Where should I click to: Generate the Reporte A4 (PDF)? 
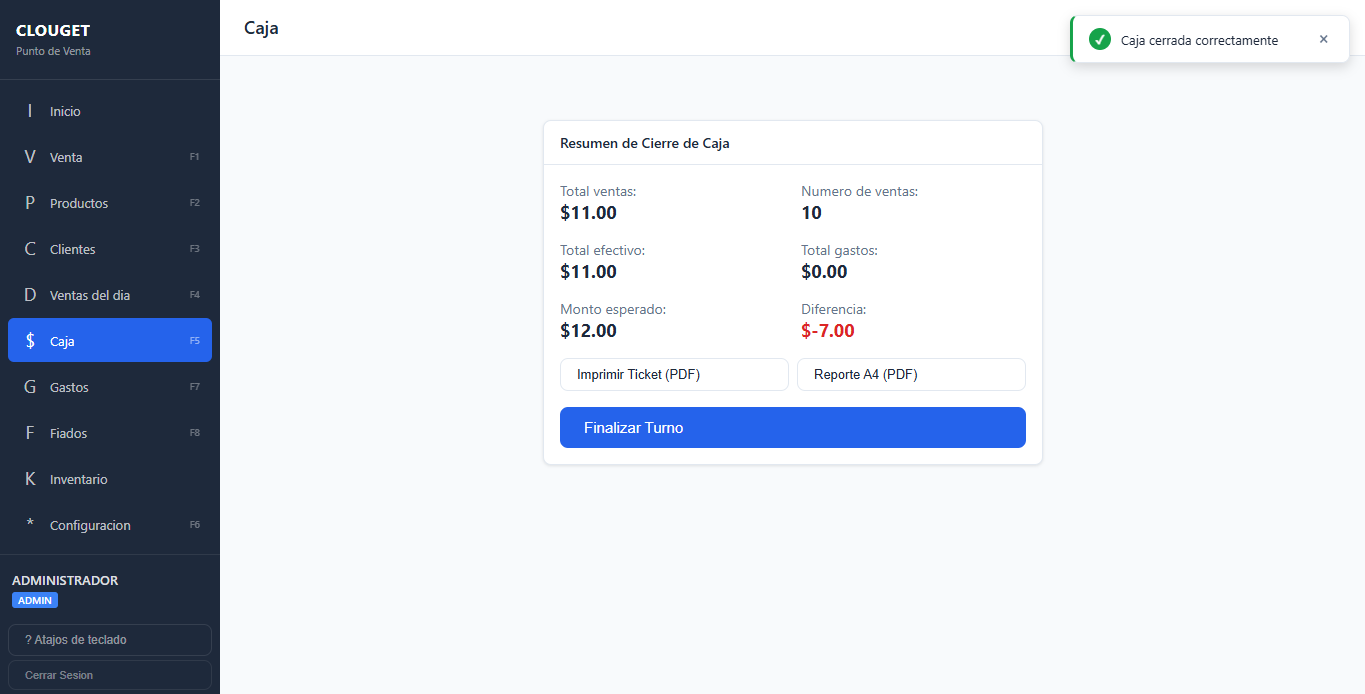pyautogui.click(x=911, y=374)
